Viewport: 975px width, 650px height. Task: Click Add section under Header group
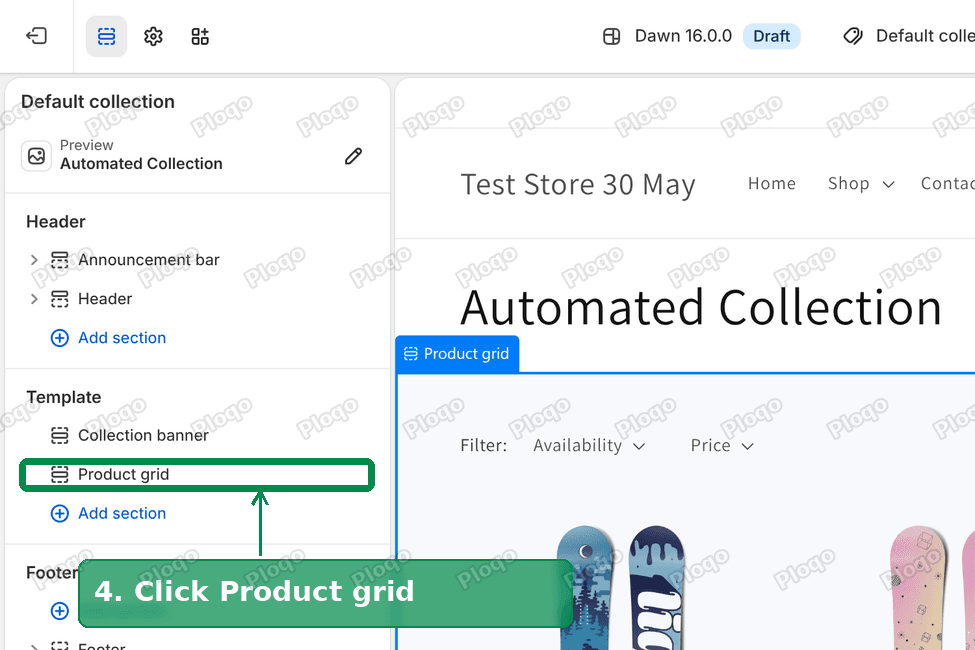point(122,338)
